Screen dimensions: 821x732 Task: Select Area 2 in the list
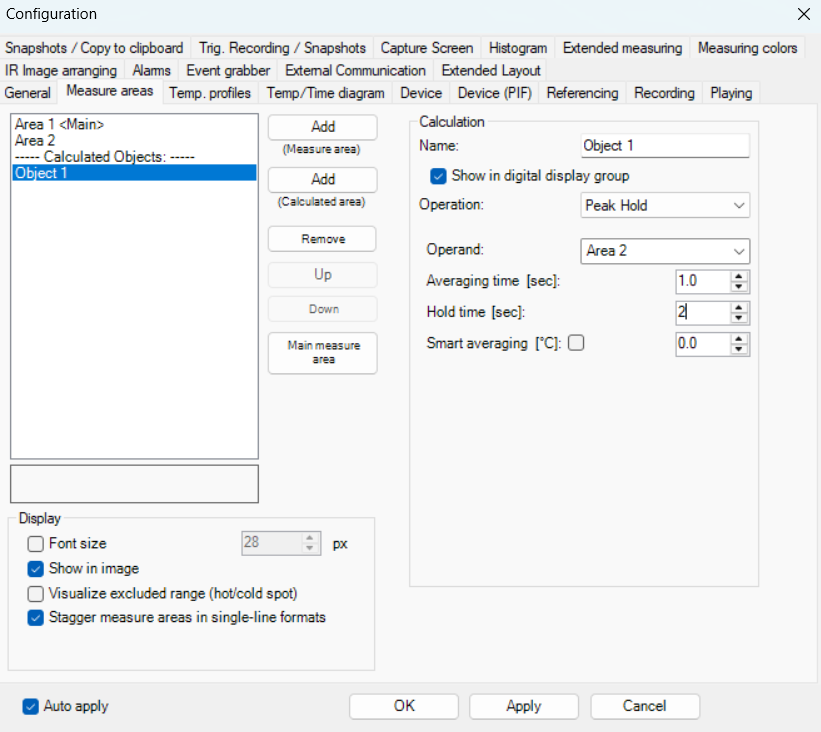(134, 140)
